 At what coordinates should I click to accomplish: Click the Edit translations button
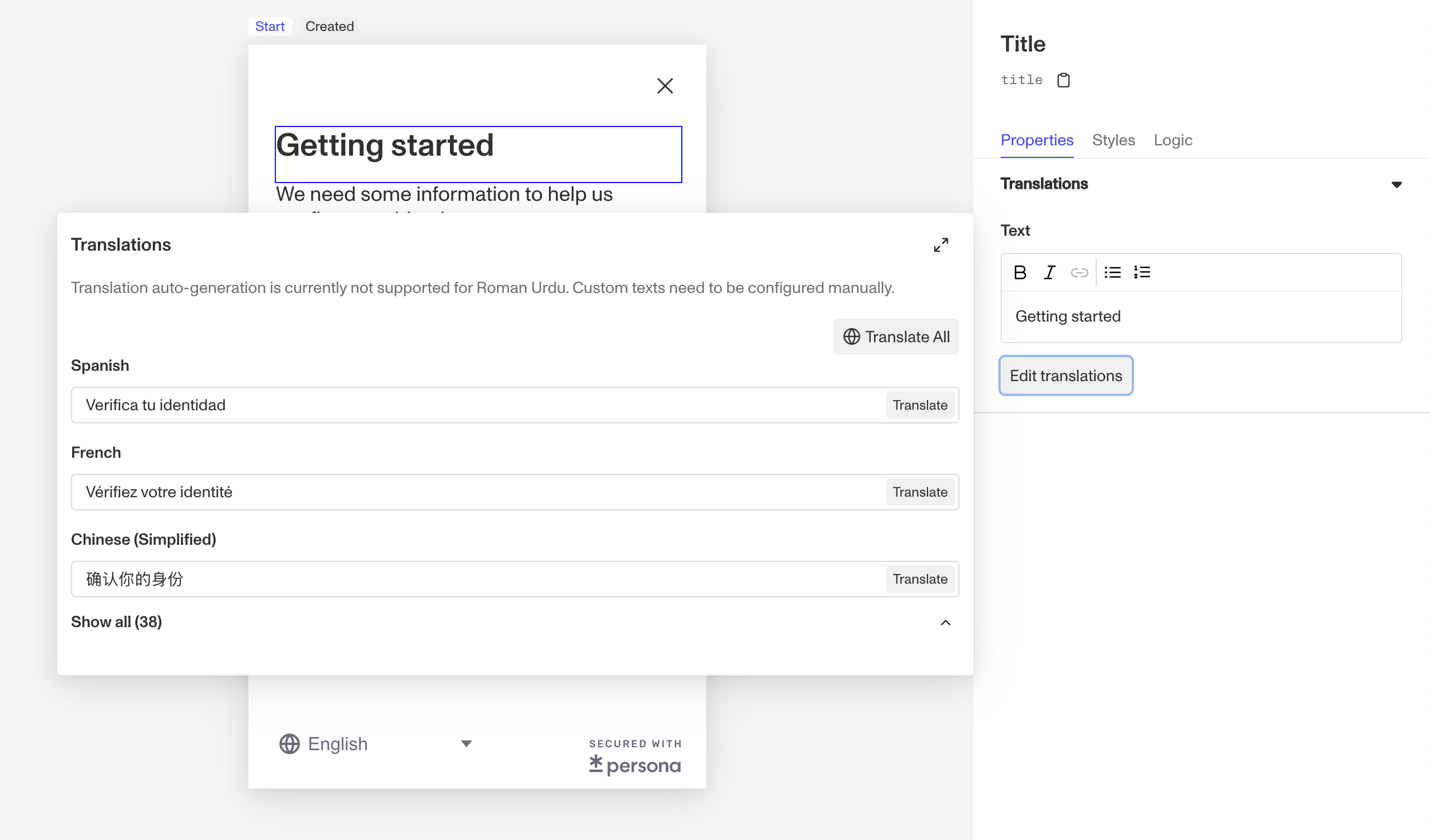tap(1066, 375)
